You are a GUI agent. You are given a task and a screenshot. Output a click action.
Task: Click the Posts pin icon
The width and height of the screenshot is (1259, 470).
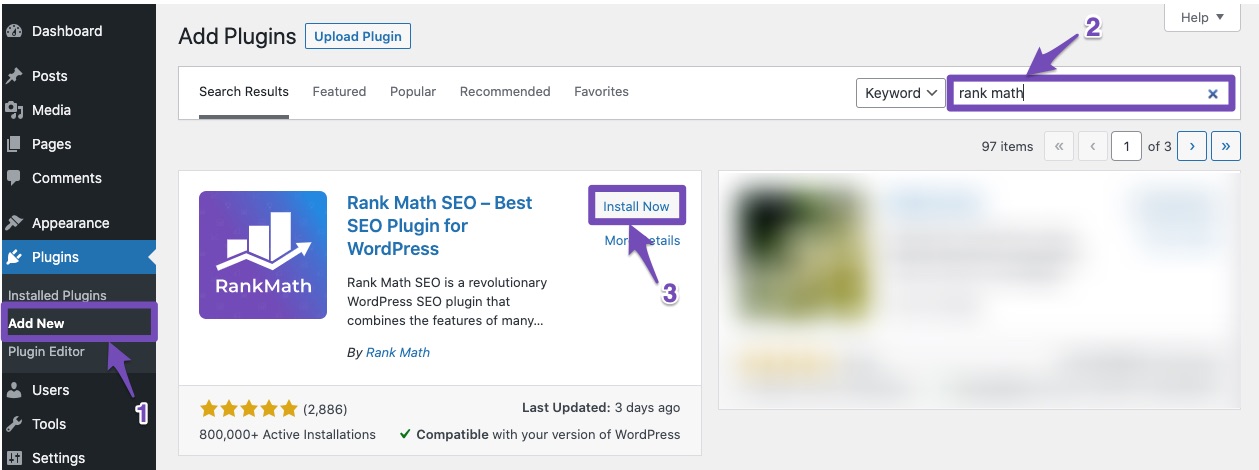pos(14,76)
